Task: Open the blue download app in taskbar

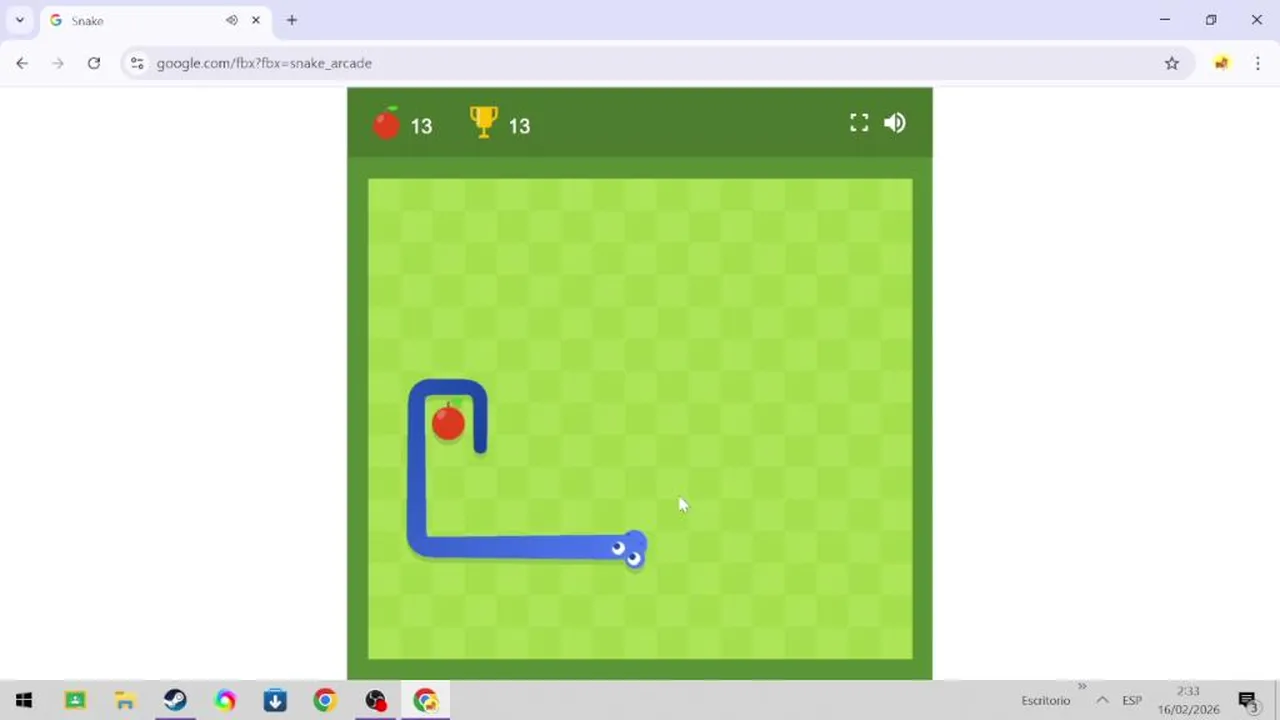Action: click(x=275, y=700)
